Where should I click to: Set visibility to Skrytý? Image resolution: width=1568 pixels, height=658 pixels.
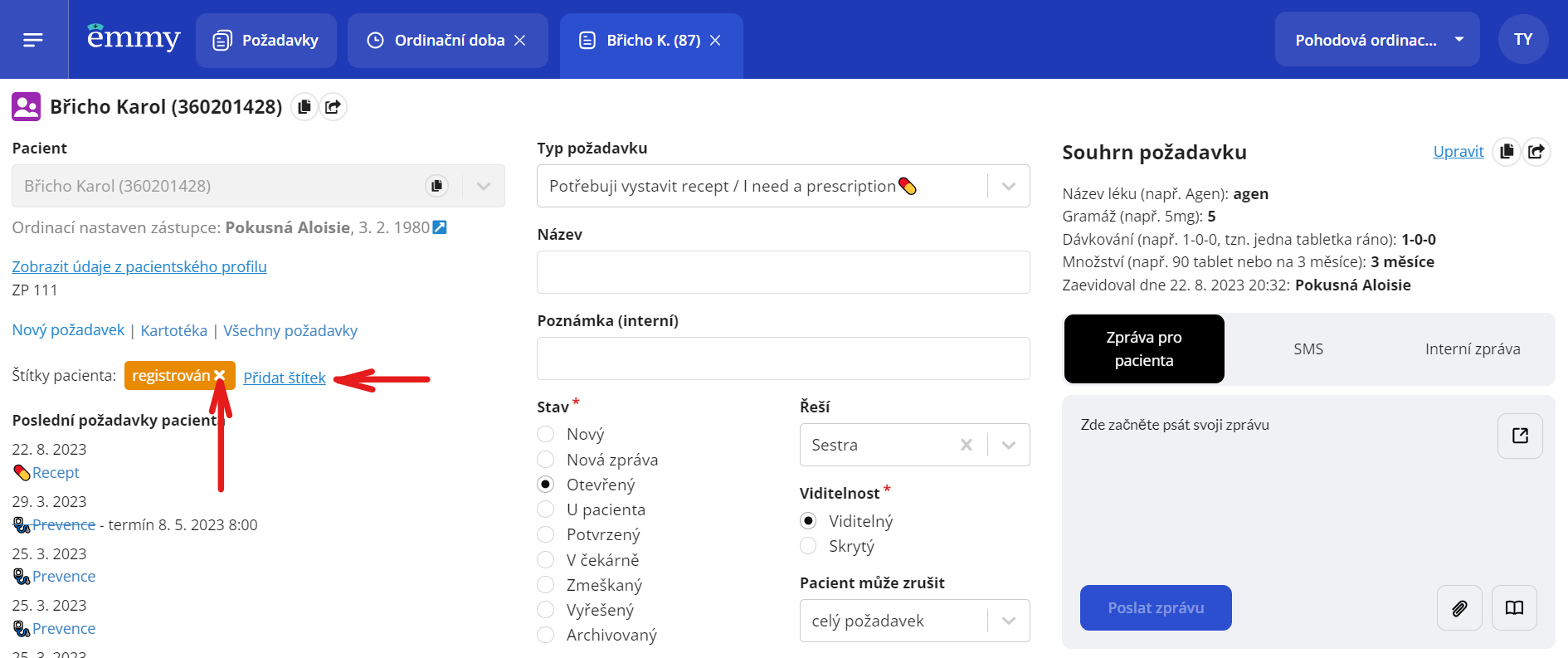click(808, 546)
